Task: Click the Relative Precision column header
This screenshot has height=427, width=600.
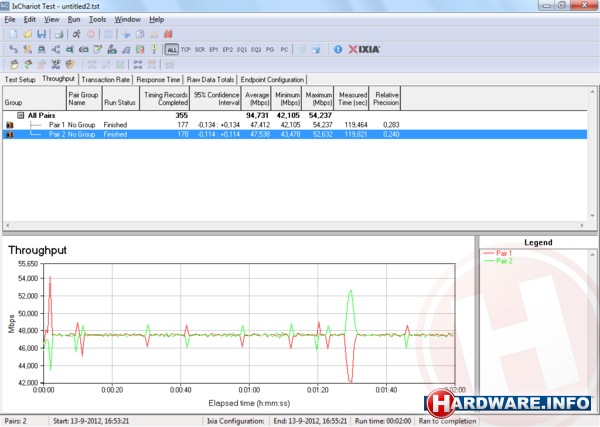Action: (x=385, y=99)
